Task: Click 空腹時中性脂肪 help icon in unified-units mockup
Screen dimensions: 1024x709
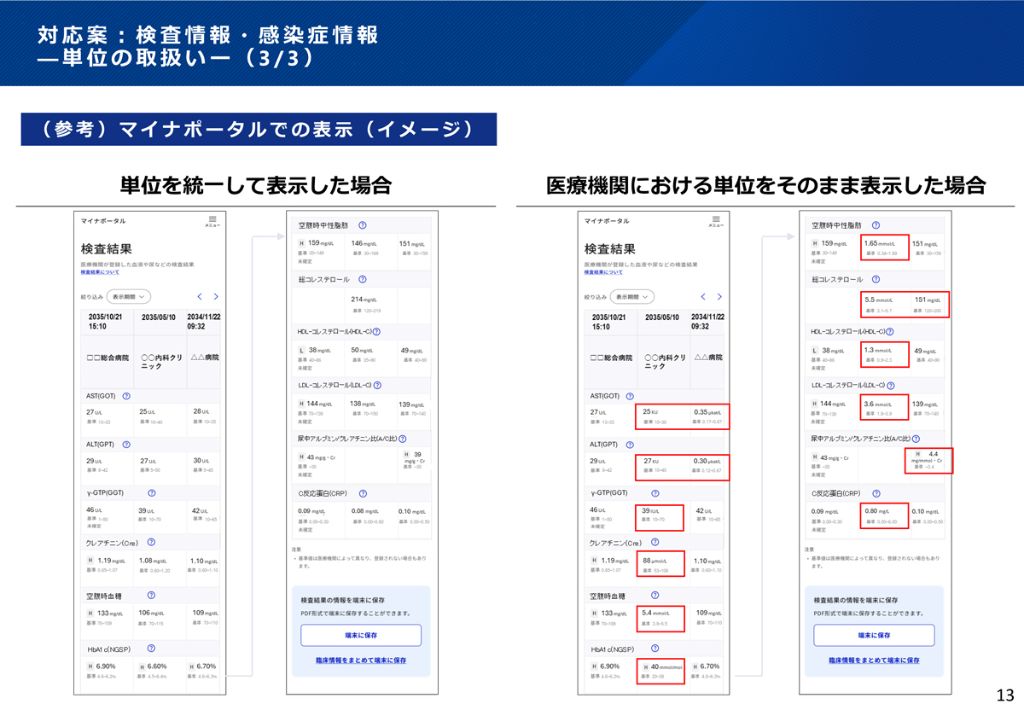Action: [x=362, y=225]
